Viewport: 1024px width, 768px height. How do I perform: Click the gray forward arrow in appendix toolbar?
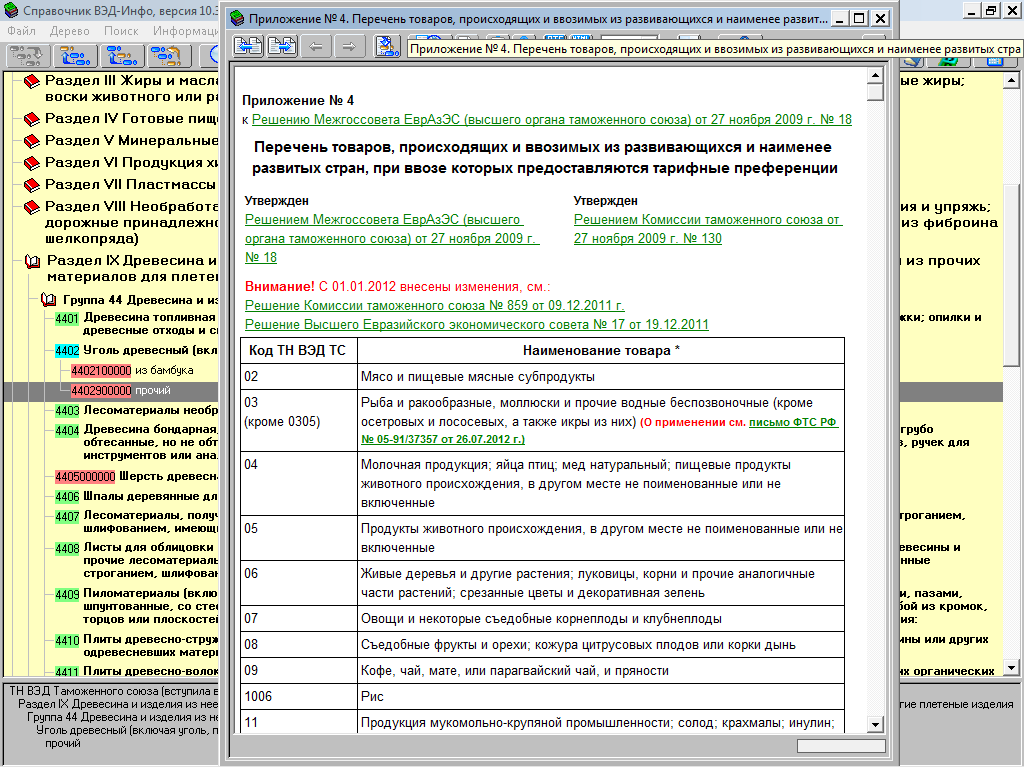tap(349, 46)
